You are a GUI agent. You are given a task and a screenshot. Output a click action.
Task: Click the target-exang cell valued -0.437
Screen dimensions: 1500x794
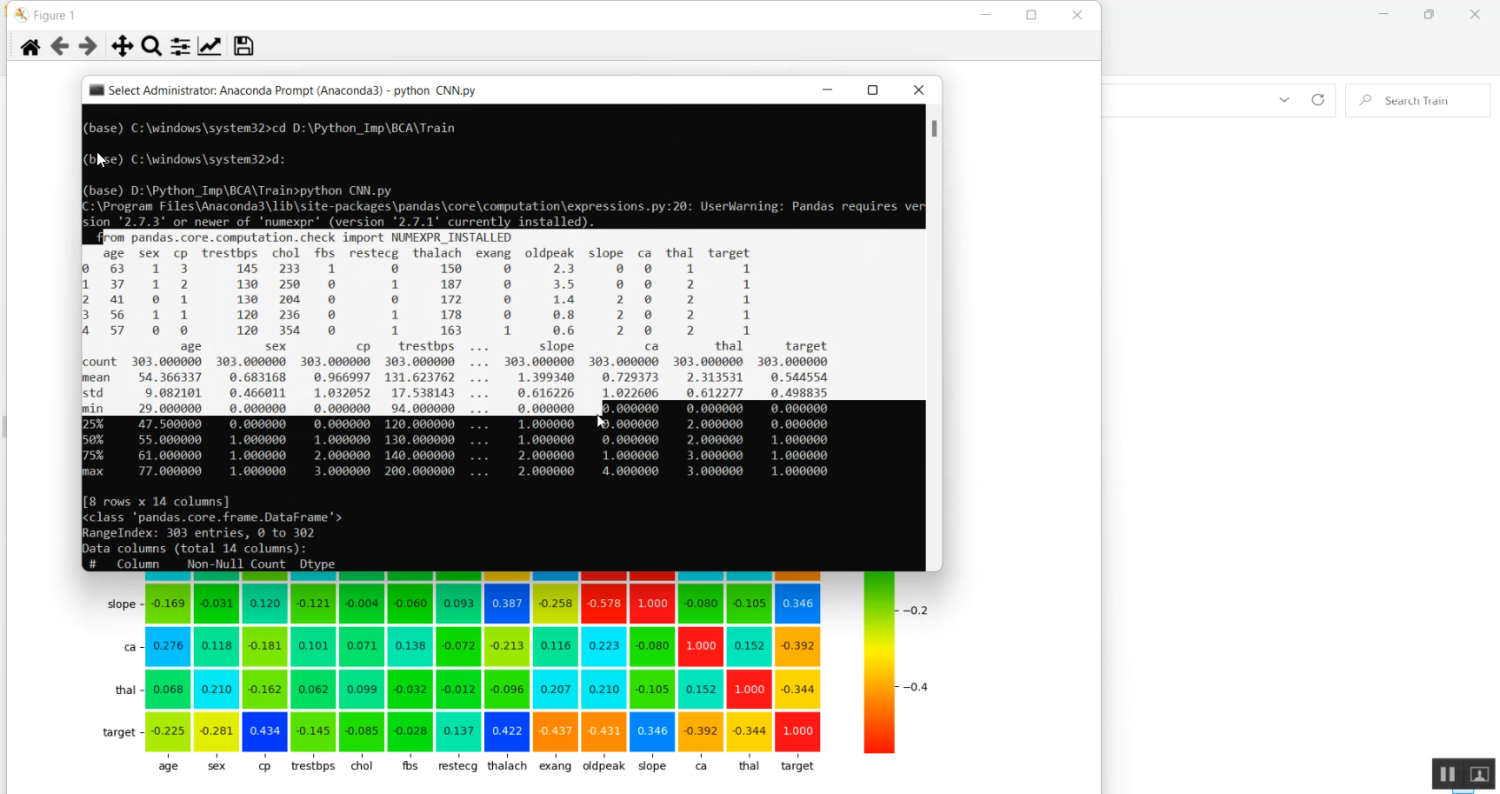tap(555, 732)
